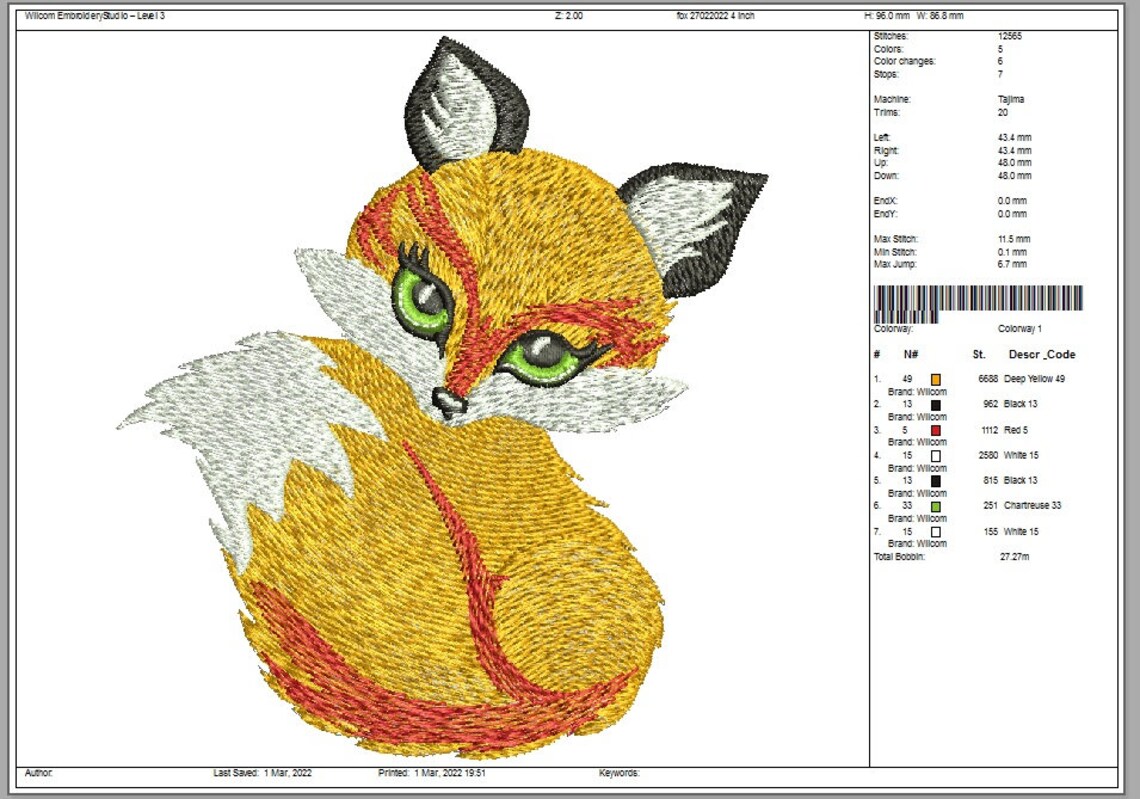Viewport: 1140px width, 799px height.
Task: Click the Red 5 color chip
Action: pos(935,429)
